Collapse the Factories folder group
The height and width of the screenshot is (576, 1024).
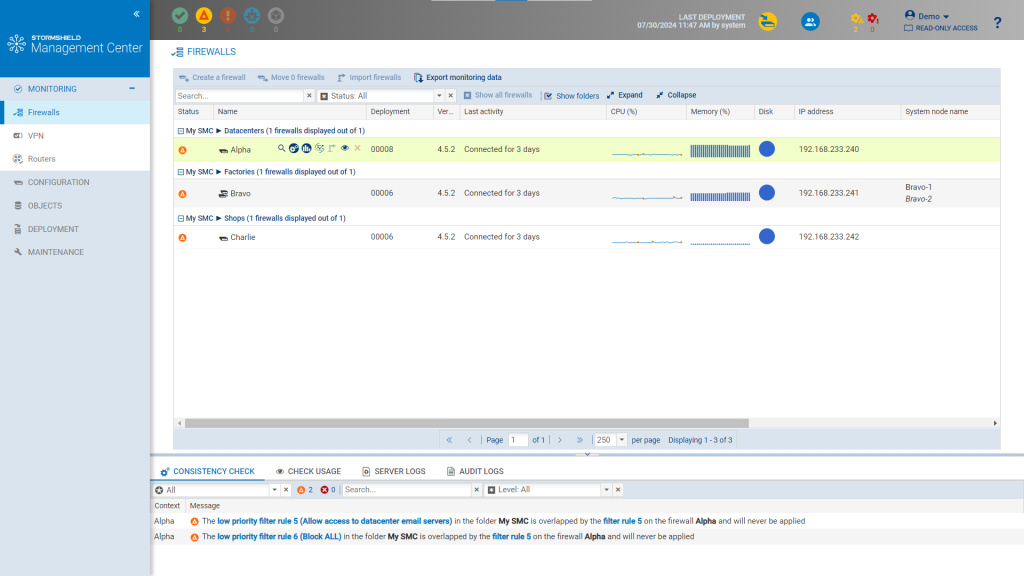pos(181,172)
